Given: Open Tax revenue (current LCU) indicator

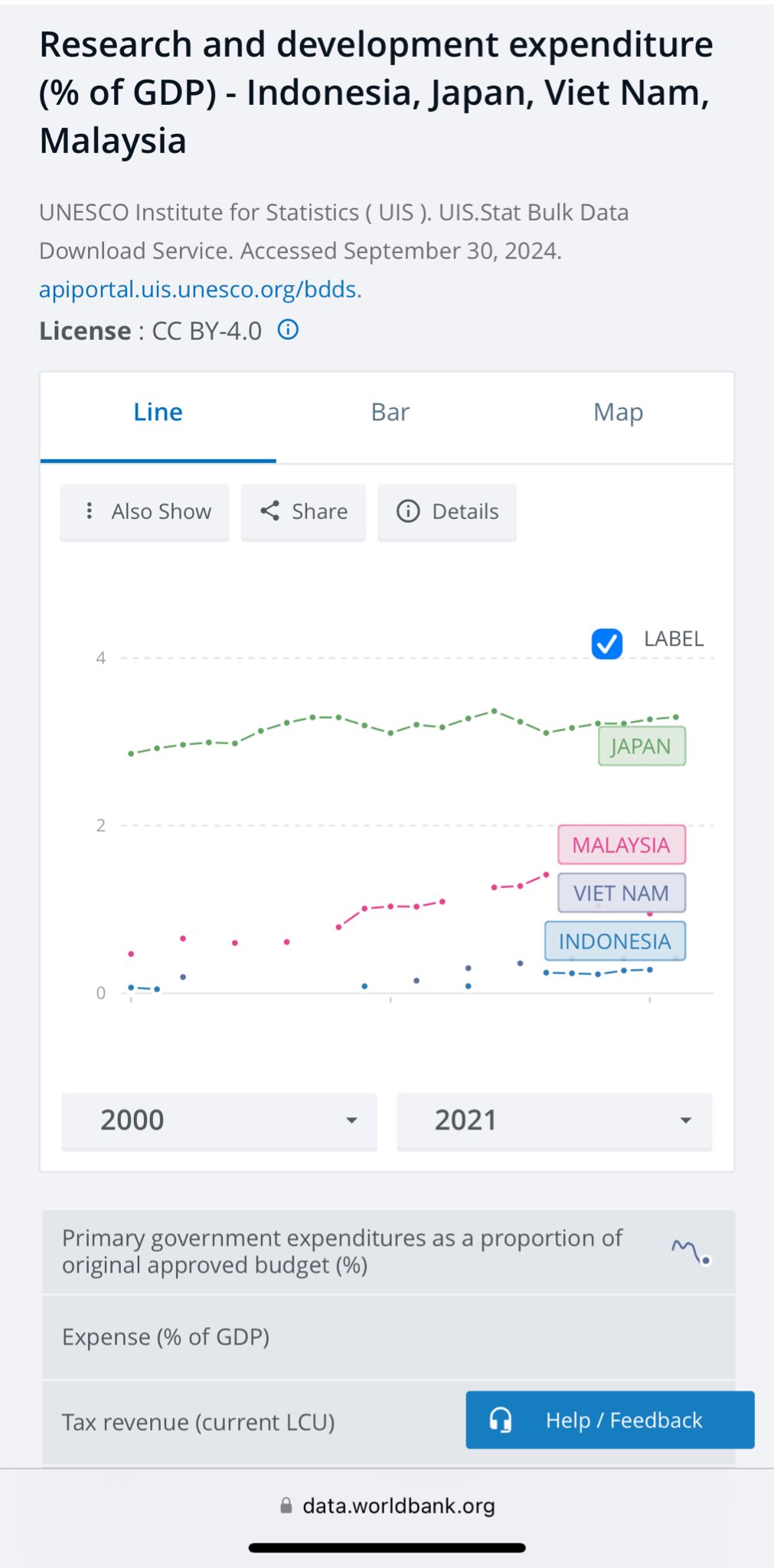Looking at the screenshot, I should tap(198, 1422).
